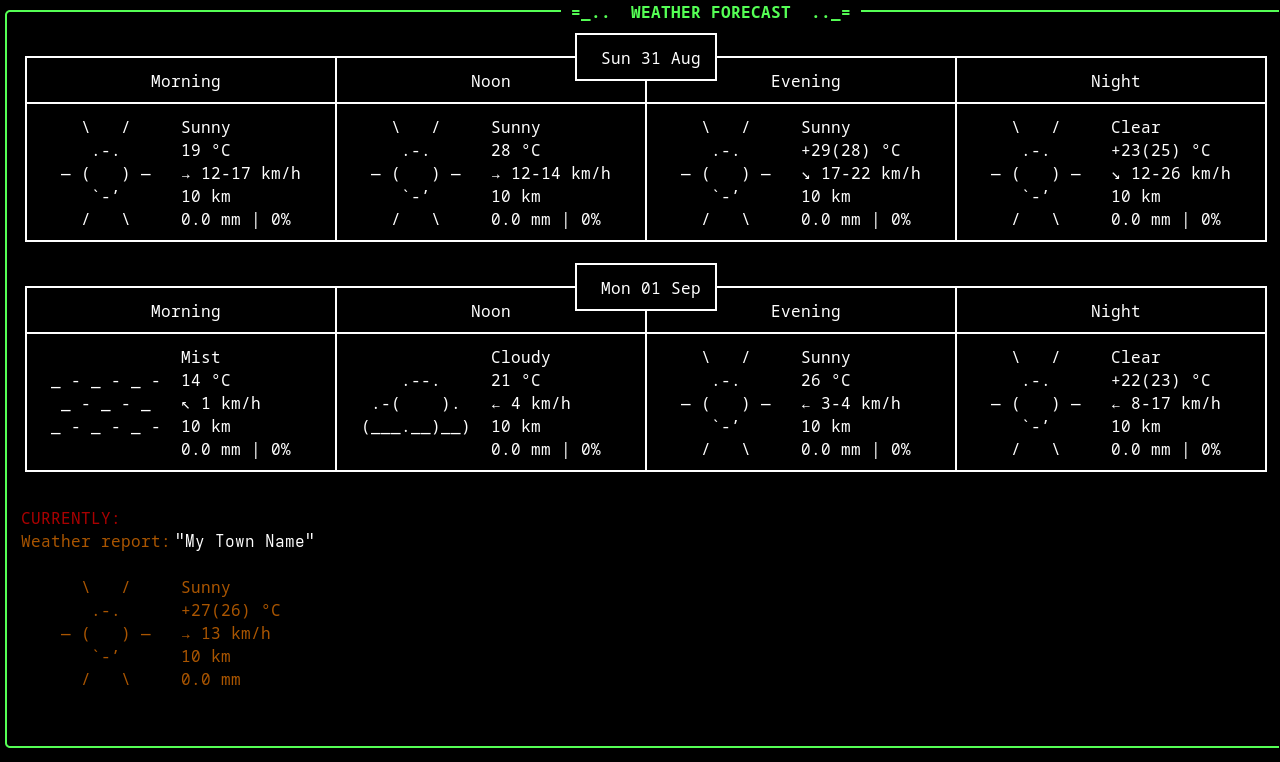
Task: Click the orange 10 km visibility value
Action: 206,656
